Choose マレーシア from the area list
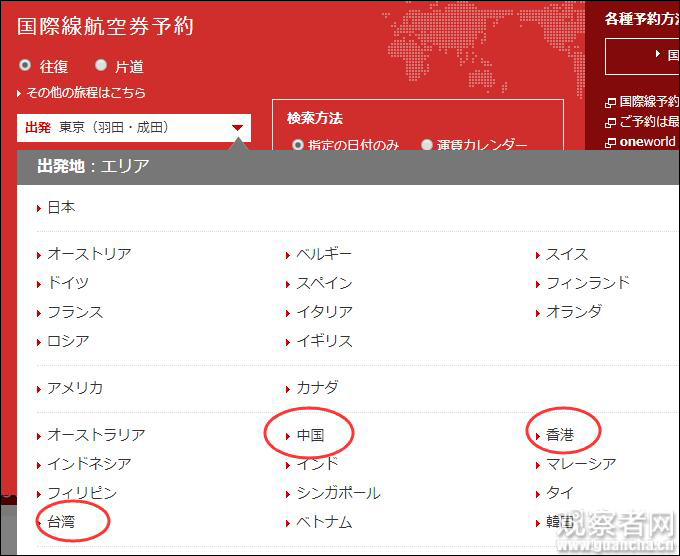The width and height of the screenshot is (680, 556). [x=581, y=464]
